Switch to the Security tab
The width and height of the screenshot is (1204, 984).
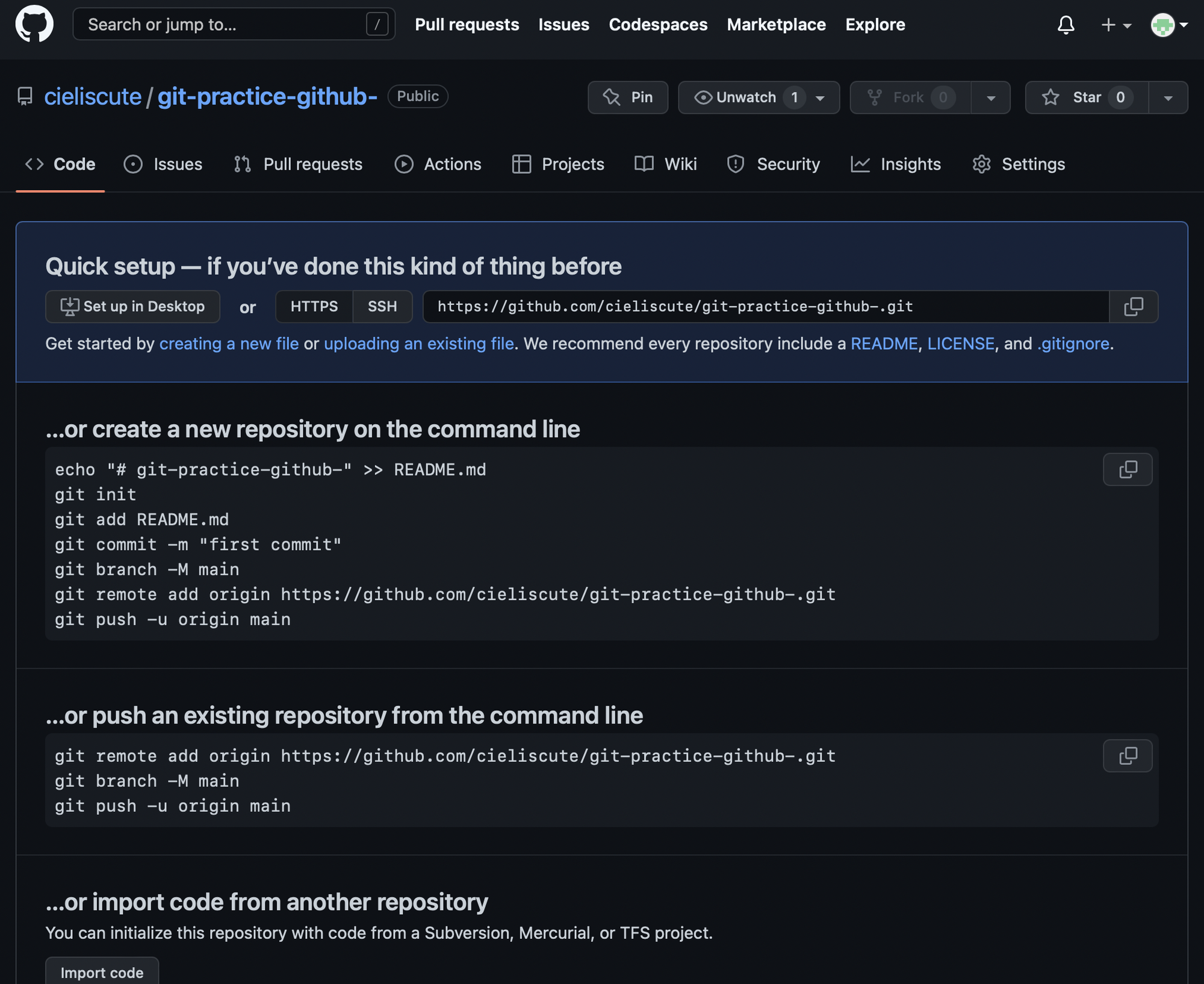pyautogui.click(x=774, y=164)
